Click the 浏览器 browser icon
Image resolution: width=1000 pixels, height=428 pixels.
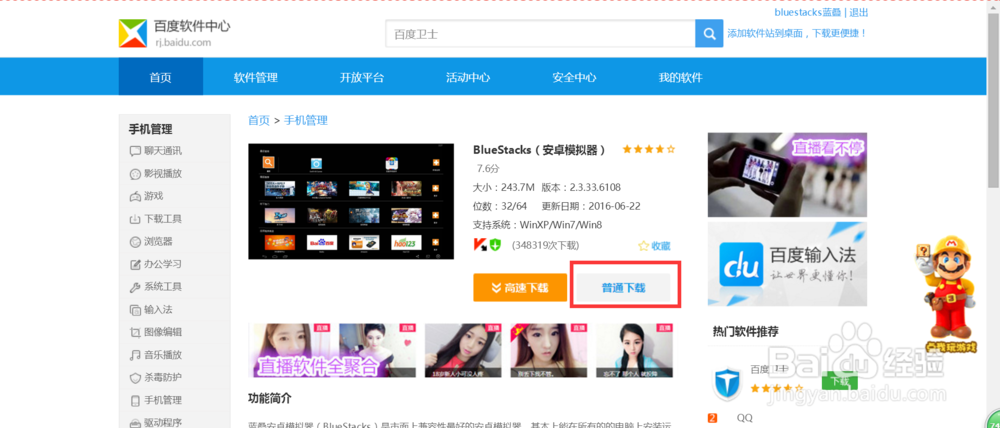coord(135,242)
